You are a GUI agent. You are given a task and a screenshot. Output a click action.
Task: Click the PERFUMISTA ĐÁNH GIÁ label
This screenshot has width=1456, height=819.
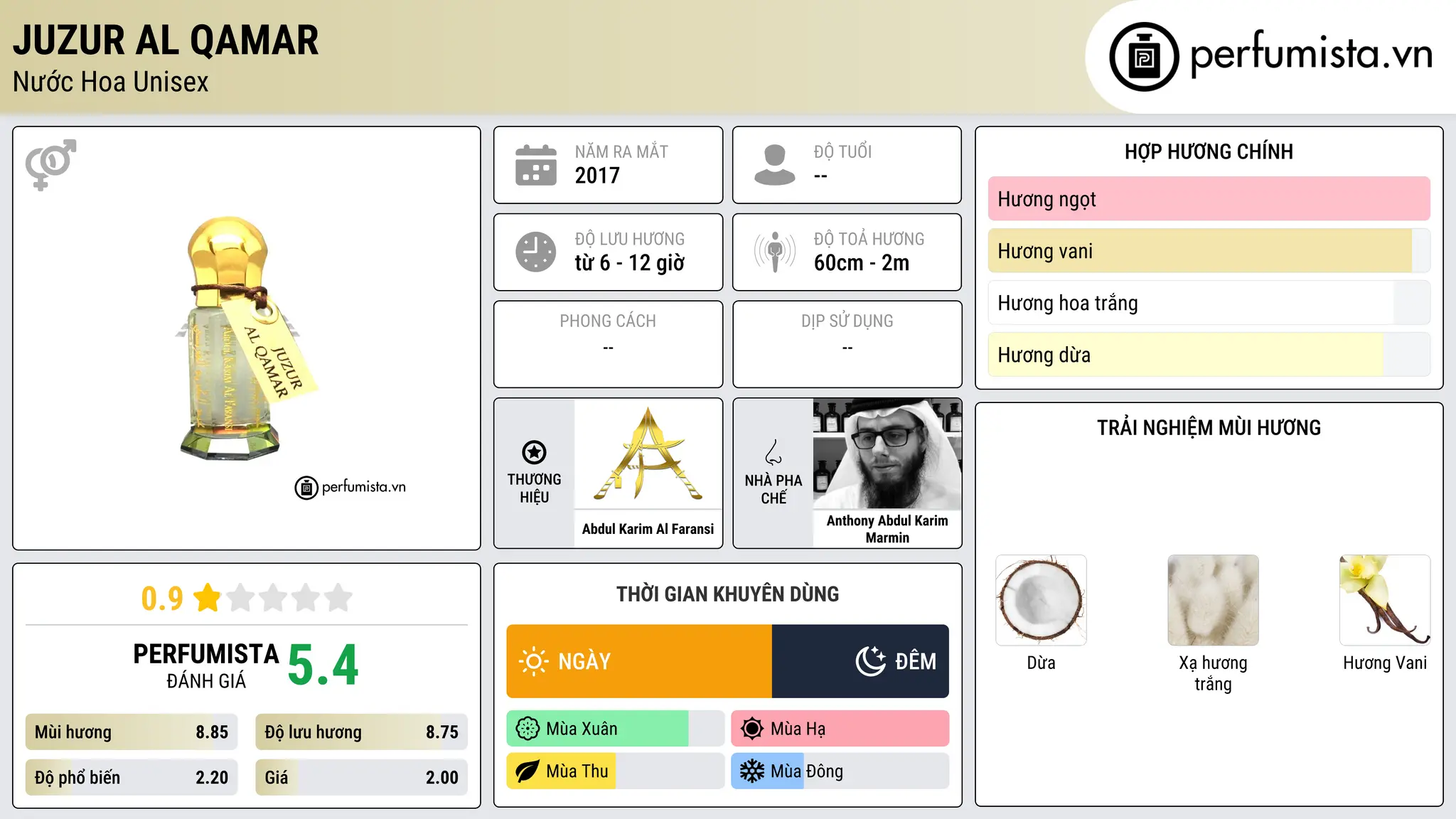[x=206, y=665]
